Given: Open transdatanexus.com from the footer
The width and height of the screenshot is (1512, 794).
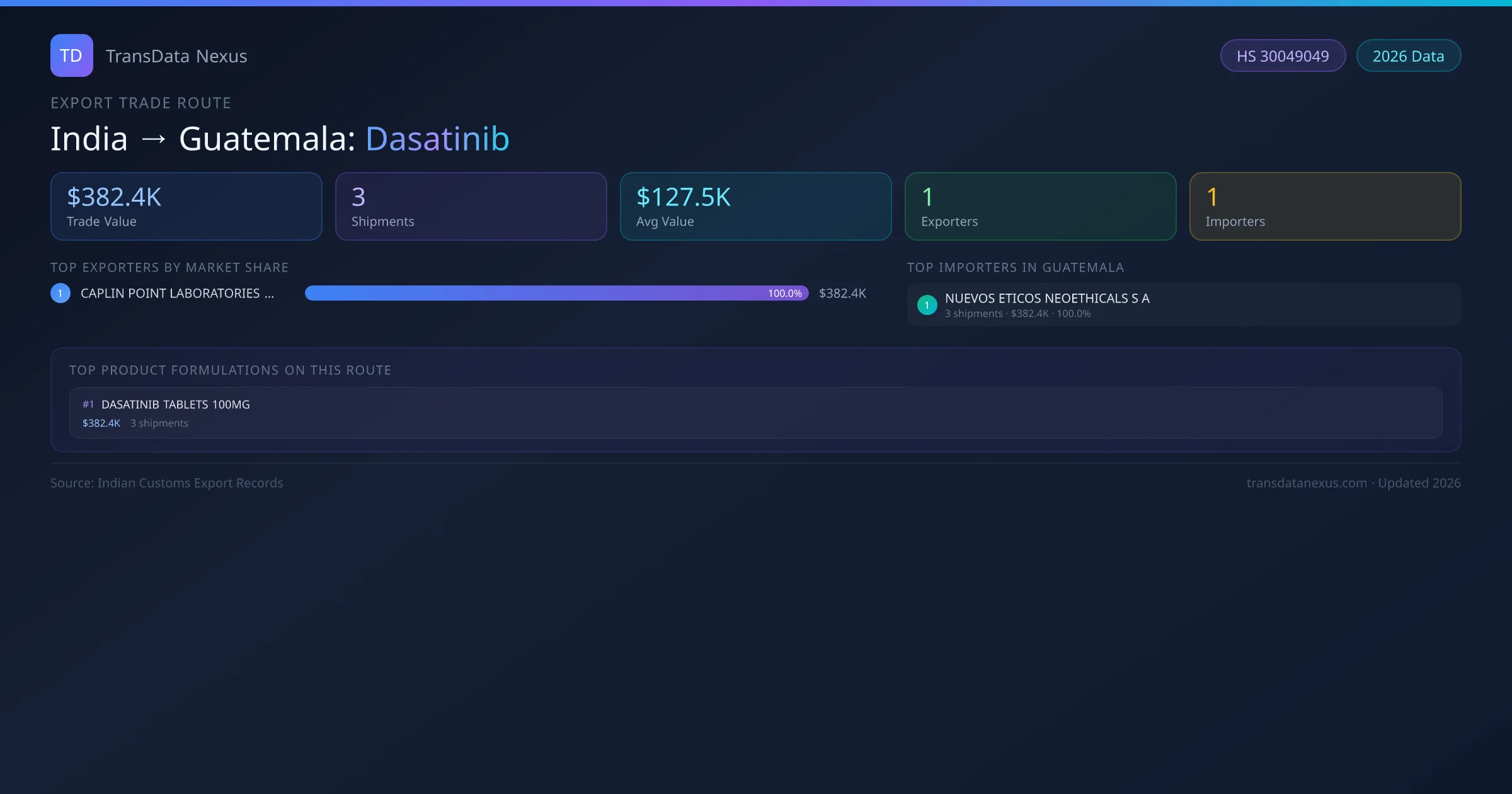Looking at the screenshot, I should pos(1307,483).
